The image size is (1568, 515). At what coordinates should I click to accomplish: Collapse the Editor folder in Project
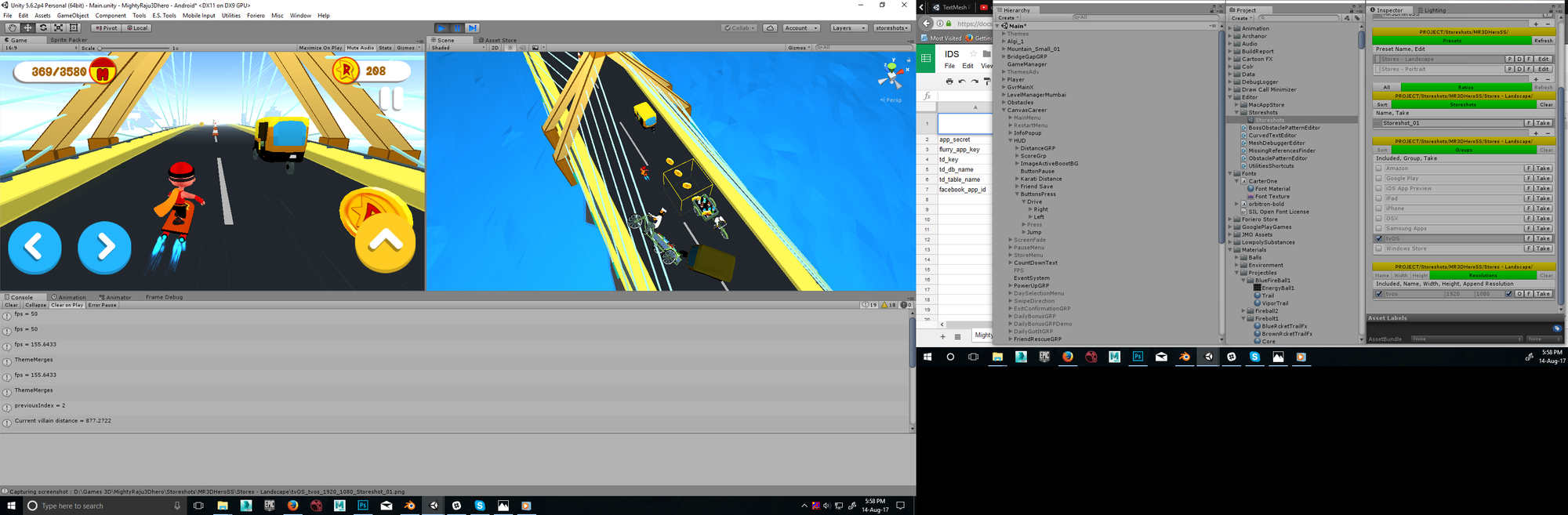pos(1230,97)
